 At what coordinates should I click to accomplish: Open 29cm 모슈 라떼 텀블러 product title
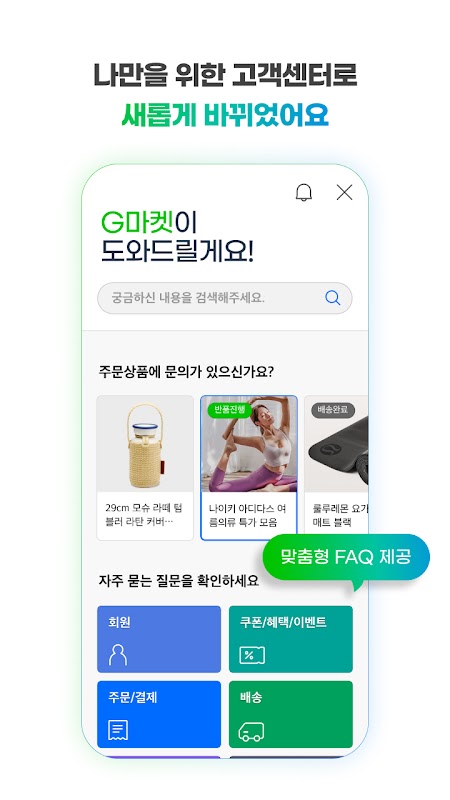click(x=143, y=515)
